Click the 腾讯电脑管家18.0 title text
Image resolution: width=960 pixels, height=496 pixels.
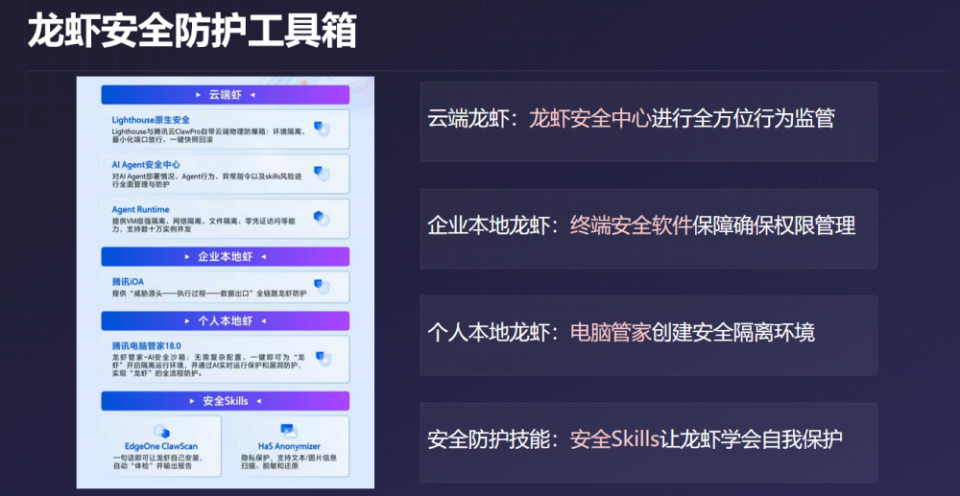[x=146, y=345]
